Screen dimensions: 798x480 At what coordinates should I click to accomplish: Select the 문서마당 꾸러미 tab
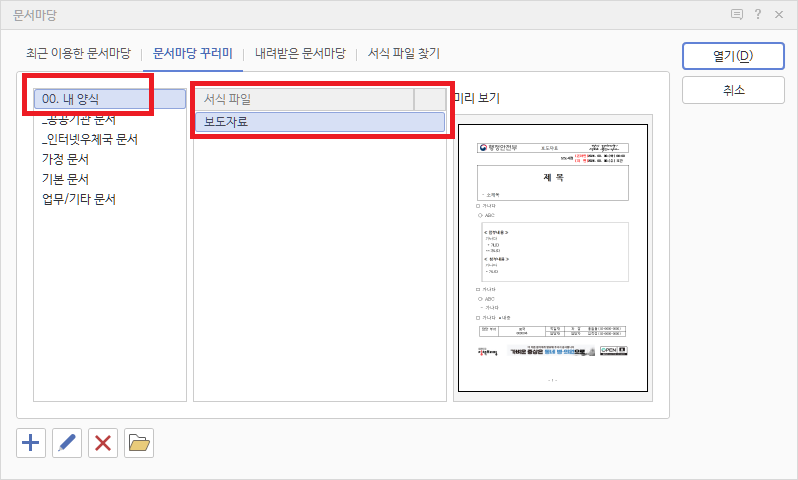(x=193, y=53)
